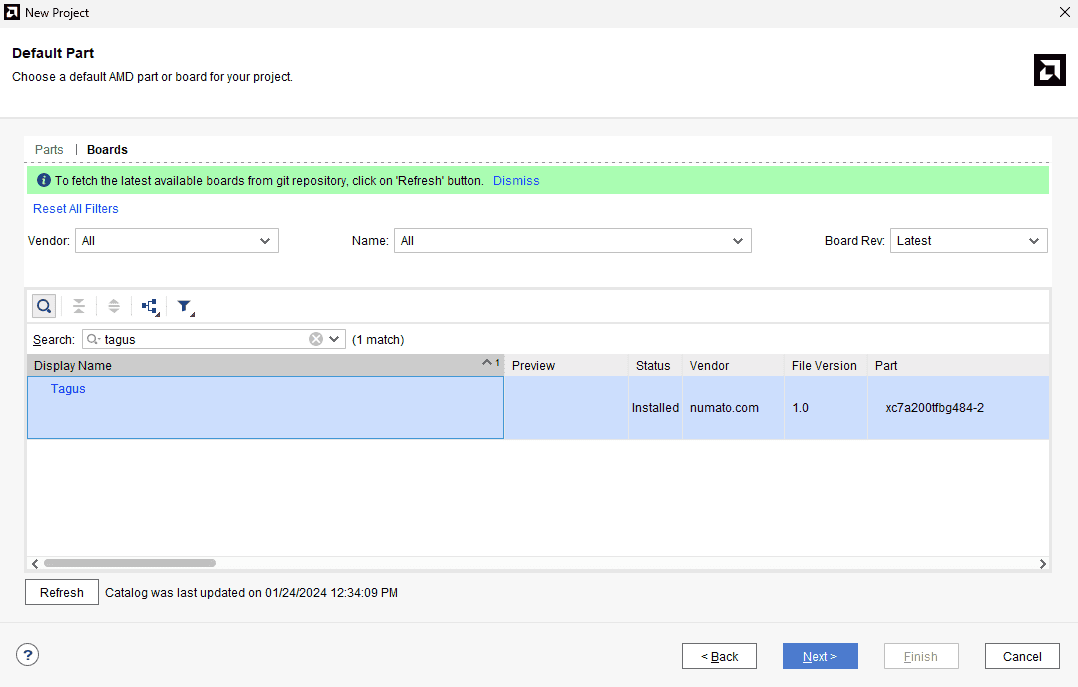
Task: Click the Reset All Filters link
Action: (76, 209)
